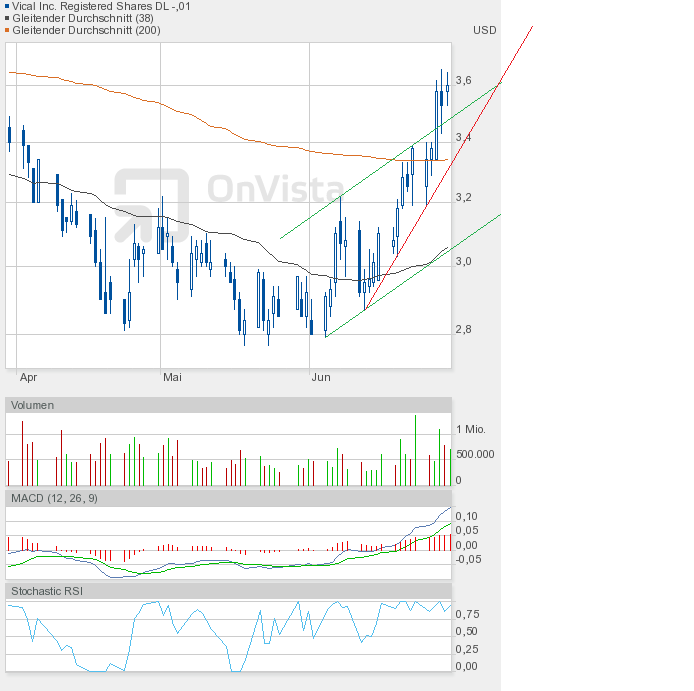Viewport: 694px width, 691px height.
Task: Click the Mai label on the time axis
Action: [x=172, y=377]
